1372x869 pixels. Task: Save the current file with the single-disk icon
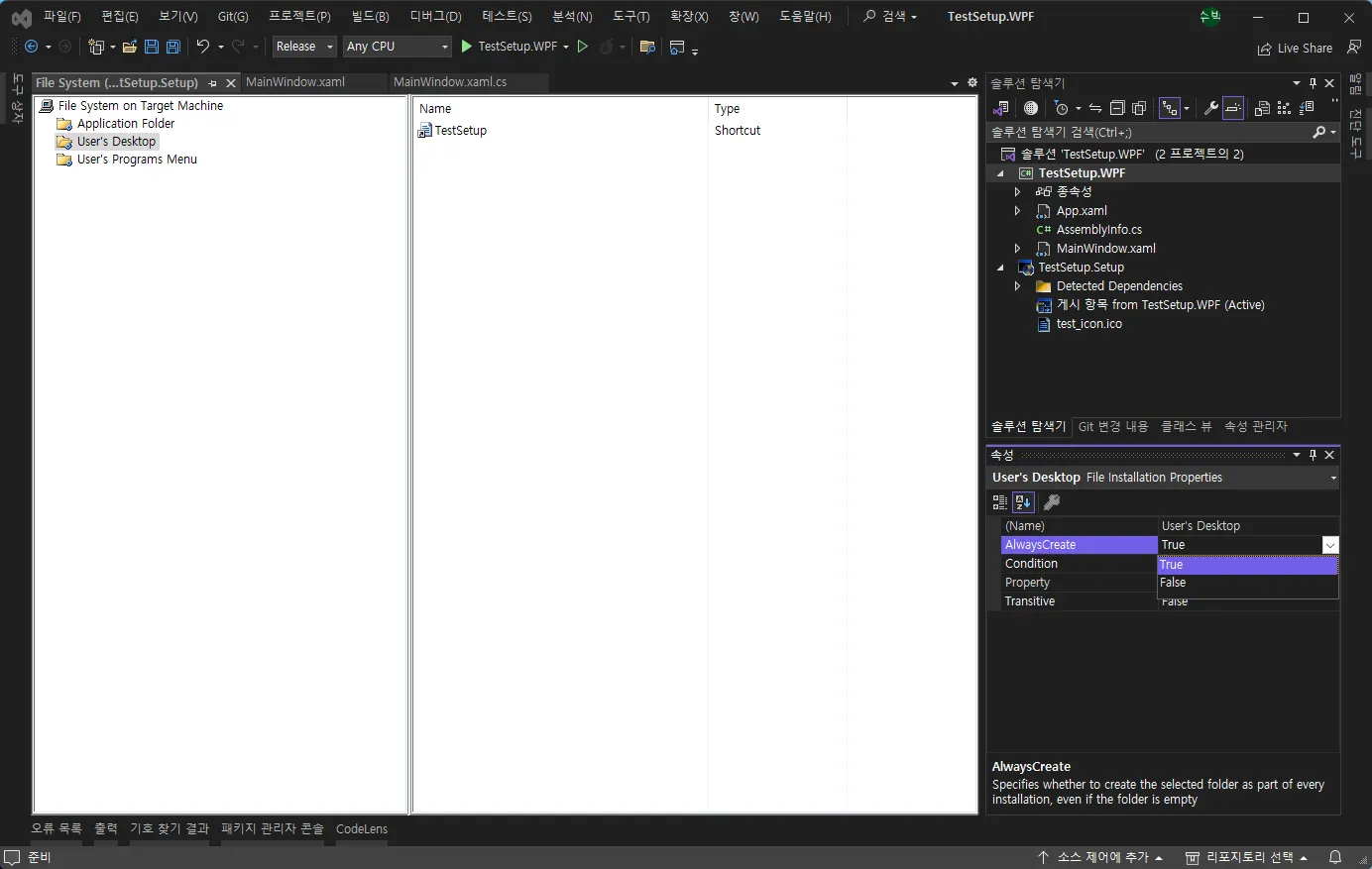[x=152, y=47]
